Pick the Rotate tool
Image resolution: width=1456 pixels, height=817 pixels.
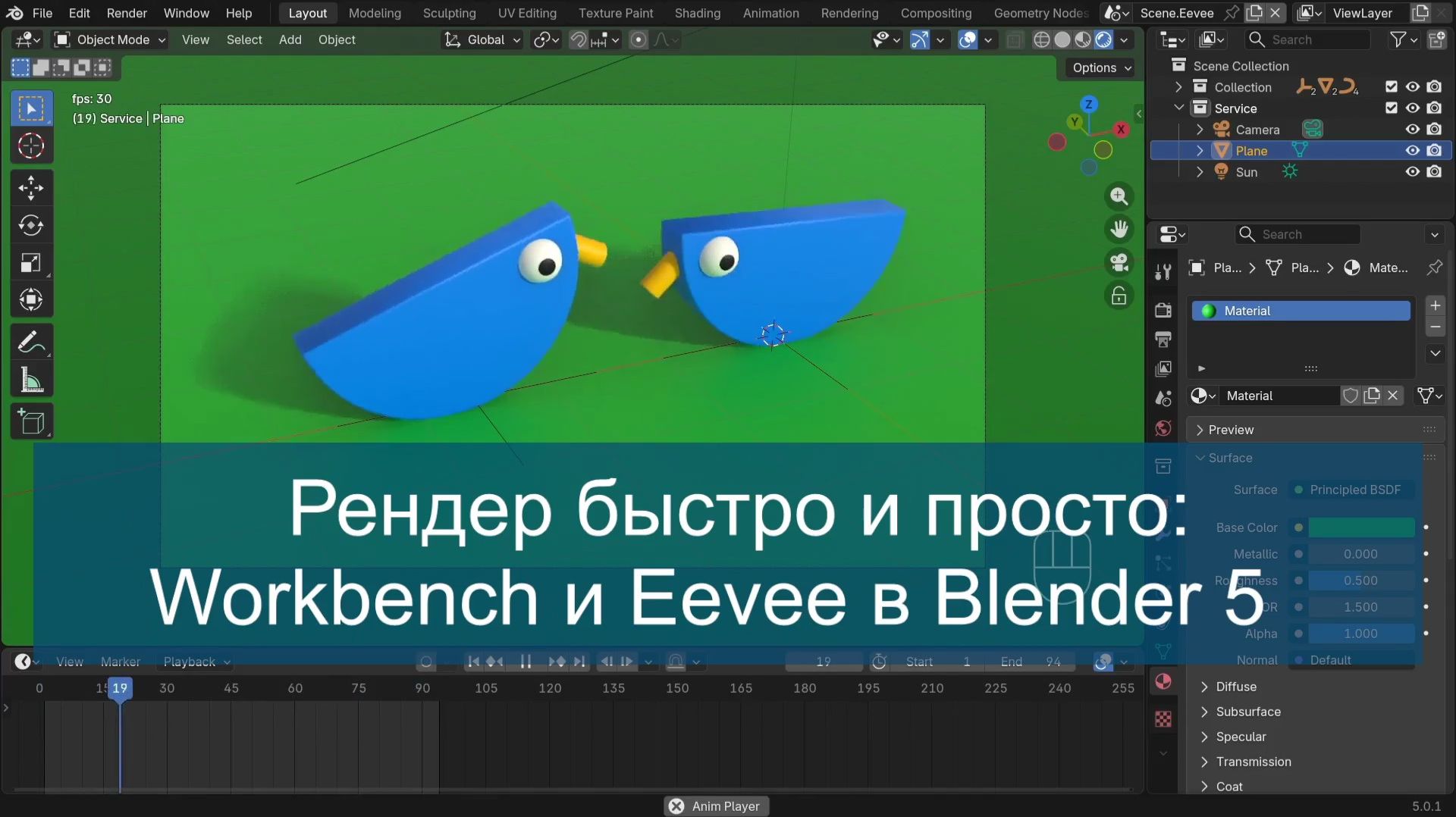[x=31, y=225]
